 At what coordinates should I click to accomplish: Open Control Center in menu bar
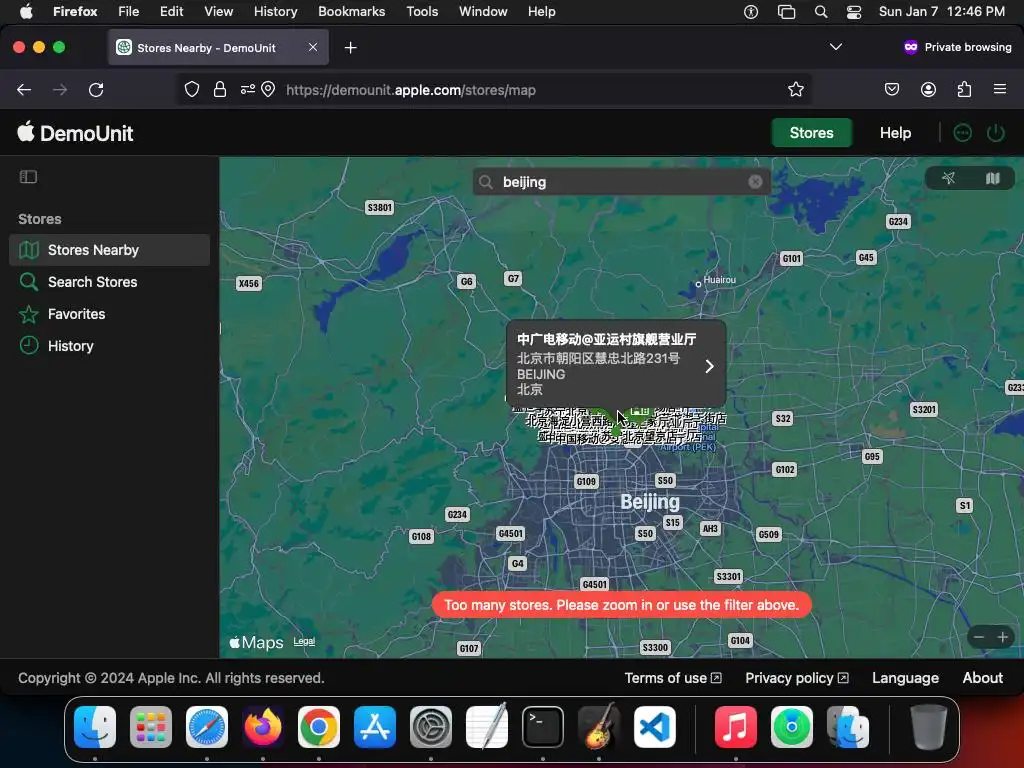pos(854,12)
